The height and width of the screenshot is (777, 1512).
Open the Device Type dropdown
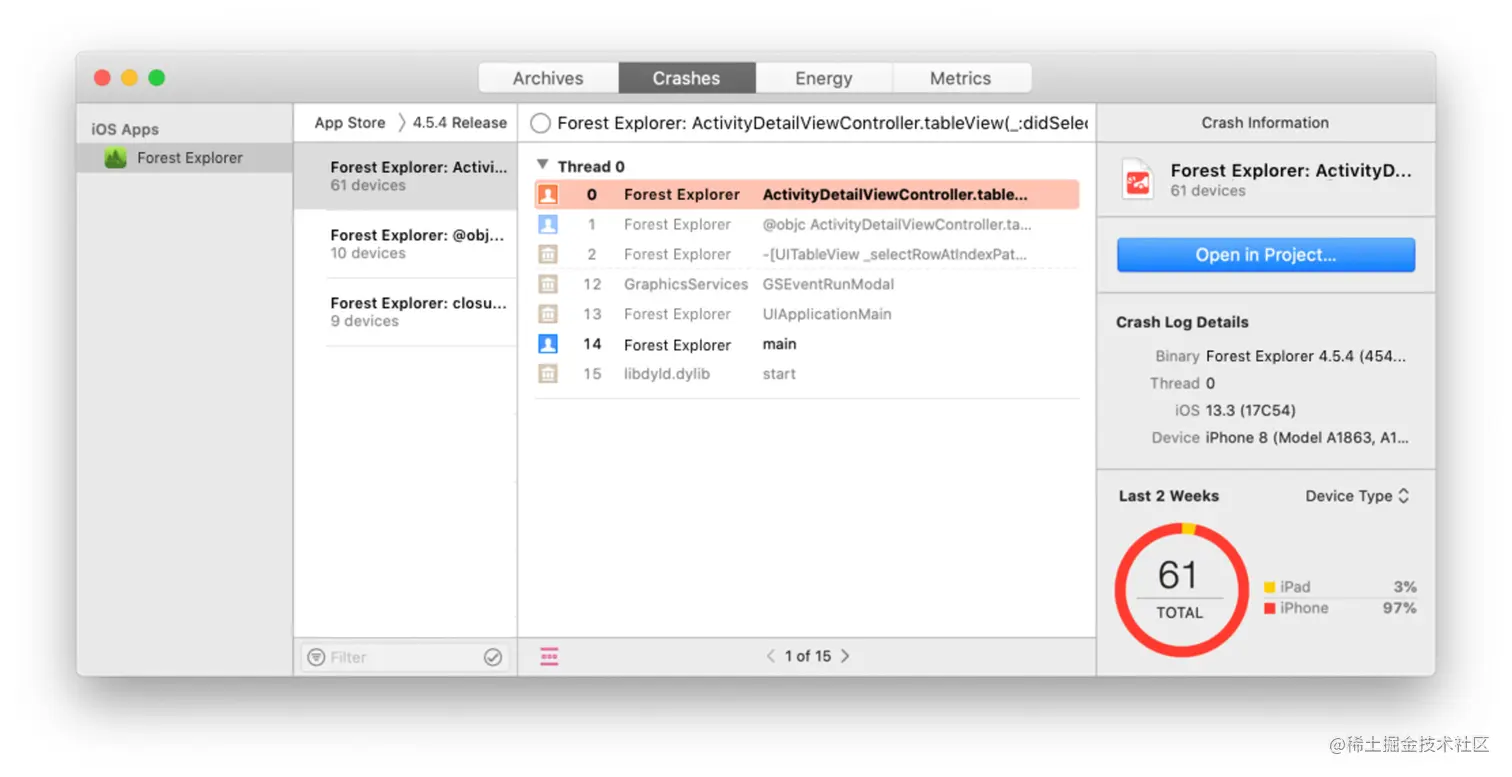(x=1358, y=496)
